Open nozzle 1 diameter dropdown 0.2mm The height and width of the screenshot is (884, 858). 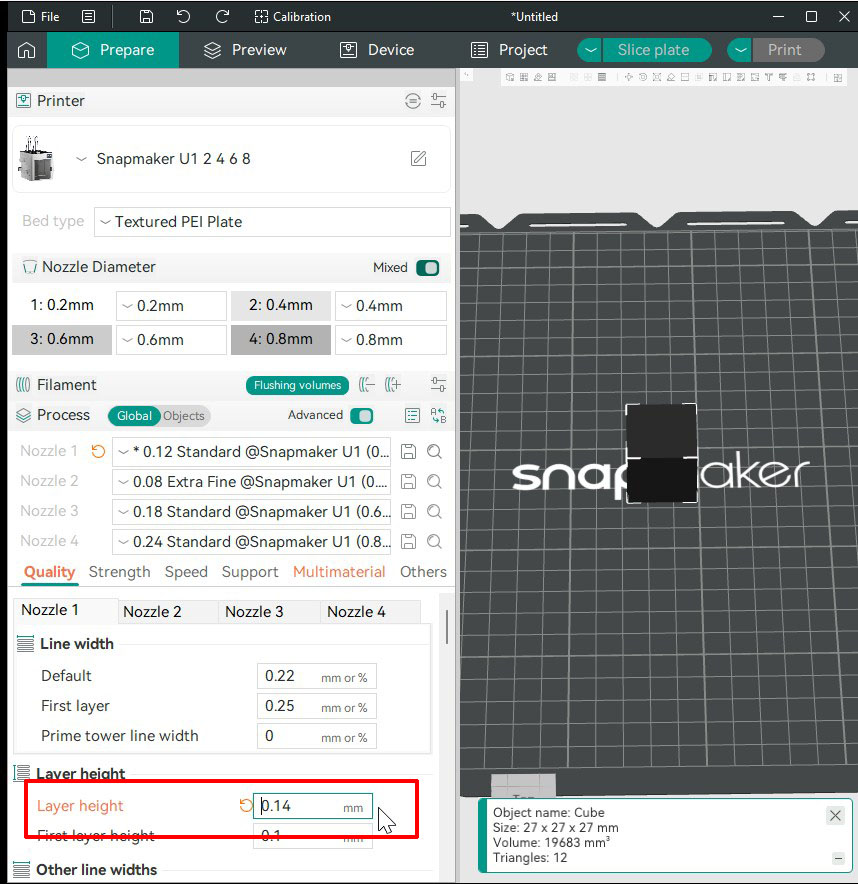(x=171, y=306)
